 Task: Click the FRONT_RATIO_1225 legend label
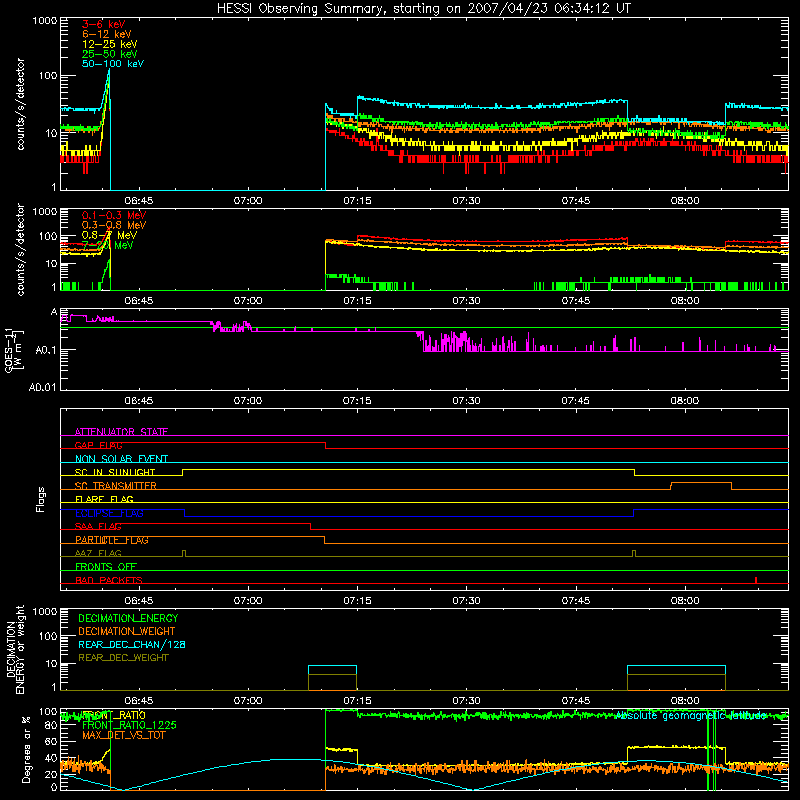[130, 725]
